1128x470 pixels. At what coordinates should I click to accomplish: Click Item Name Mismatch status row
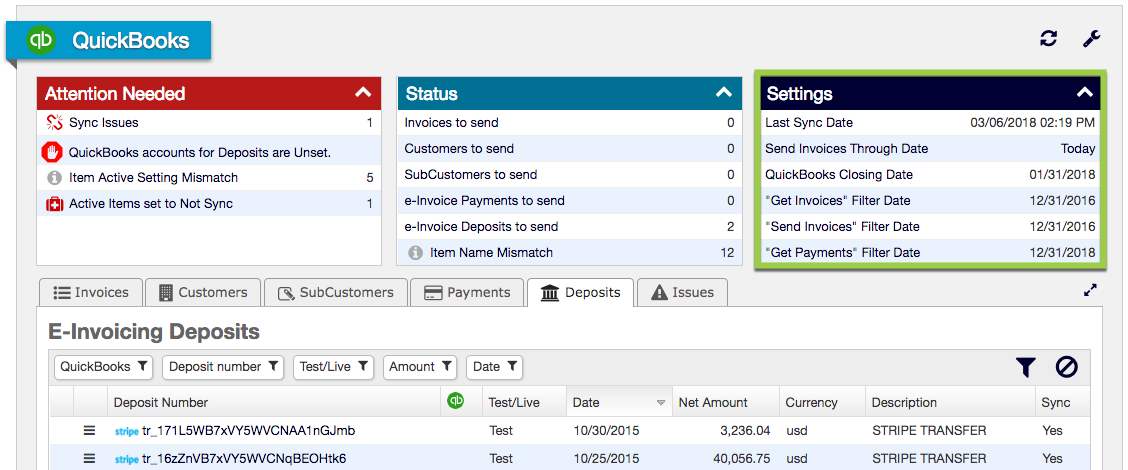tap(570, 253)
